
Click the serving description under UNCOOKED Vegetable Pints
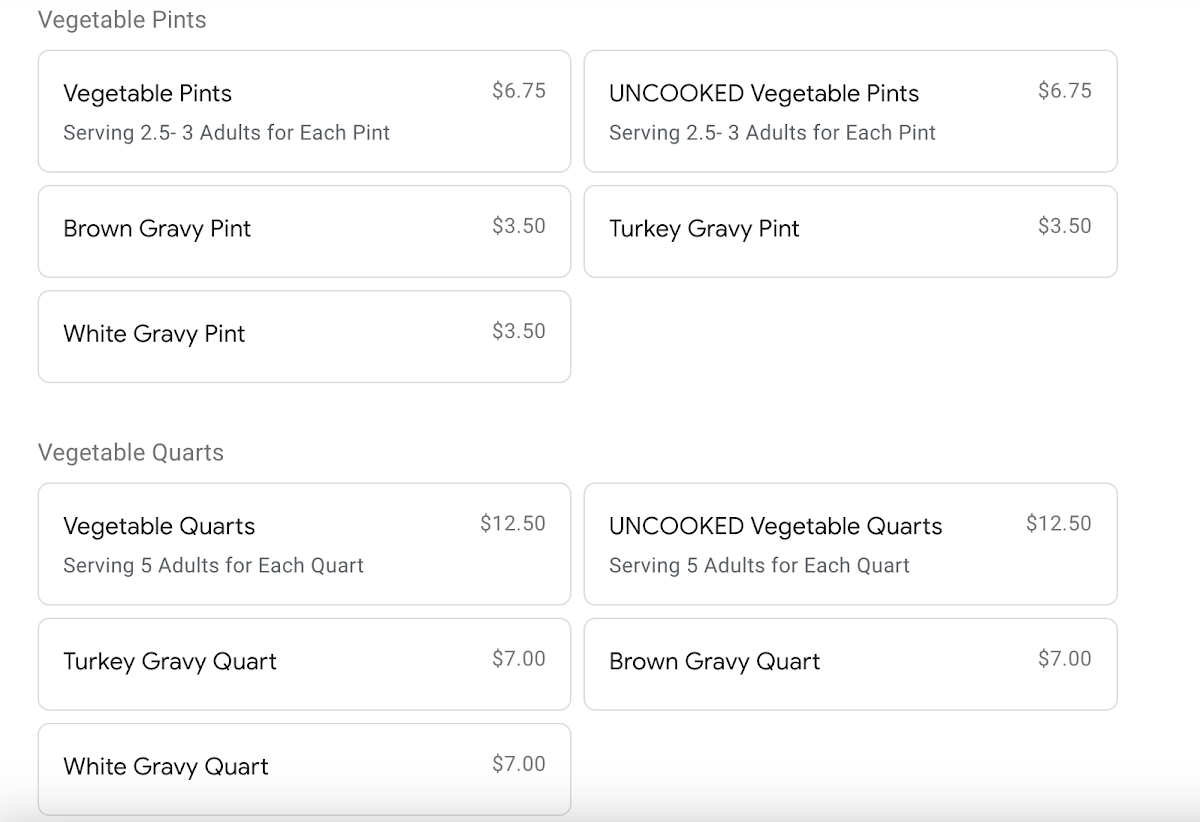[x=772, y=133]
